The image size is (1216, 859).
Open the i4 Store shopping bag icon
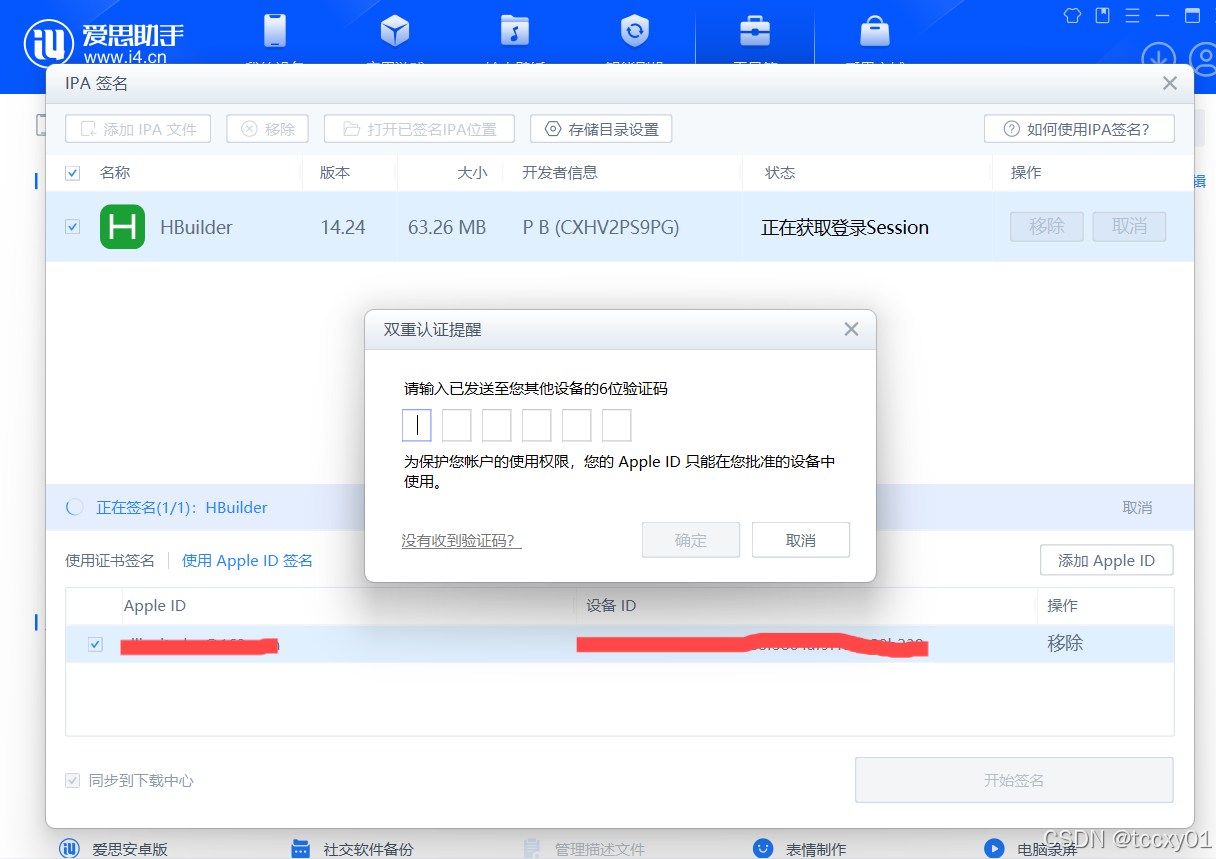click(874, 31)
